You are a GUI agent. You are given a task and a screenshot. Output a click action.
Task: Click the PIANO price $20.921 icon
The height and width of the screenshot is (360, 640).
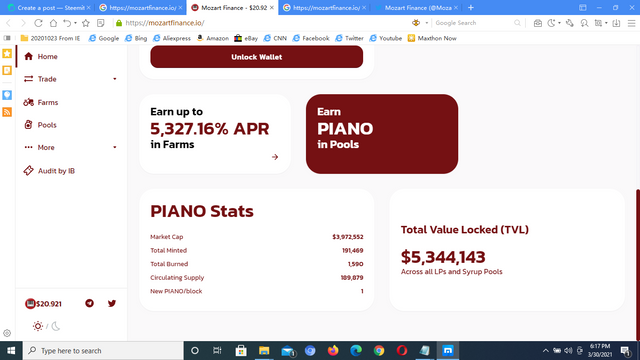coord(30,303)
